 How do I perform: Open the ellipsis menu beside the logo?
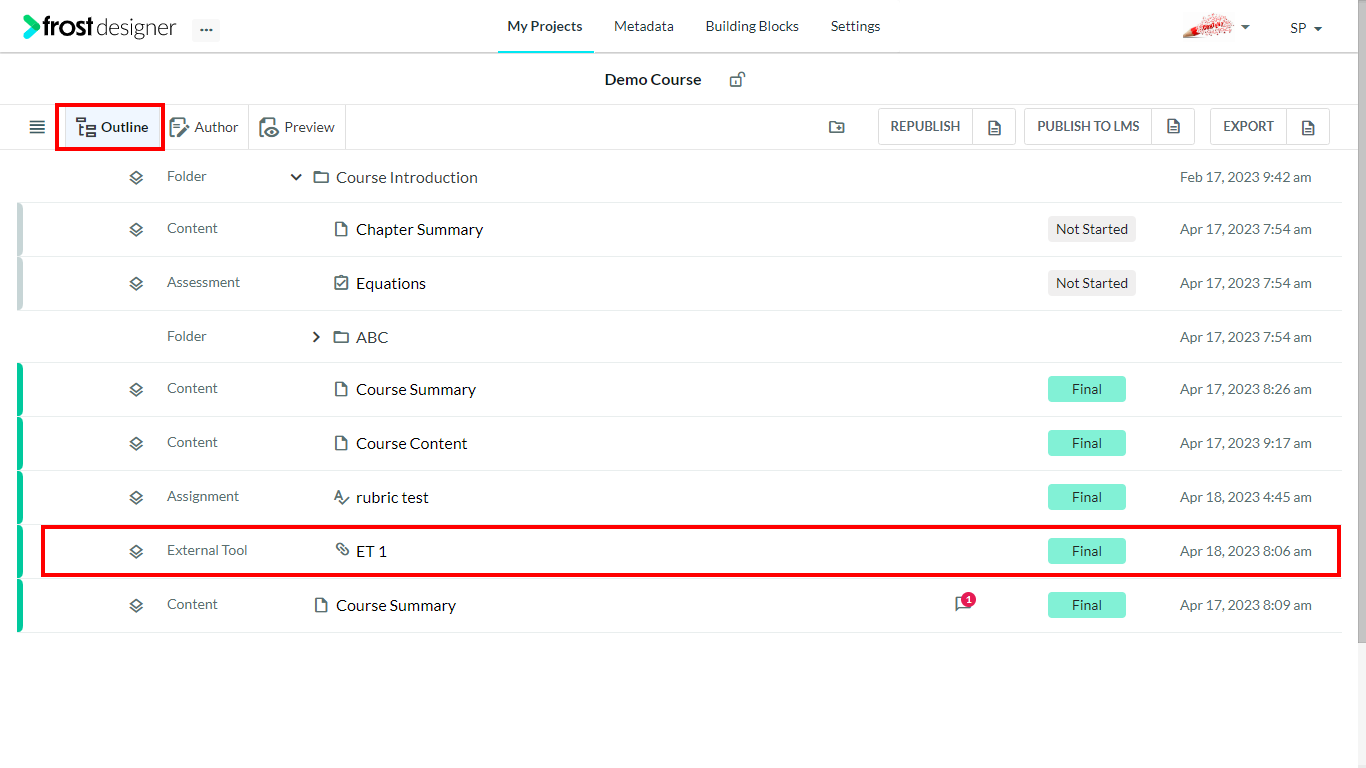[206, 30]
